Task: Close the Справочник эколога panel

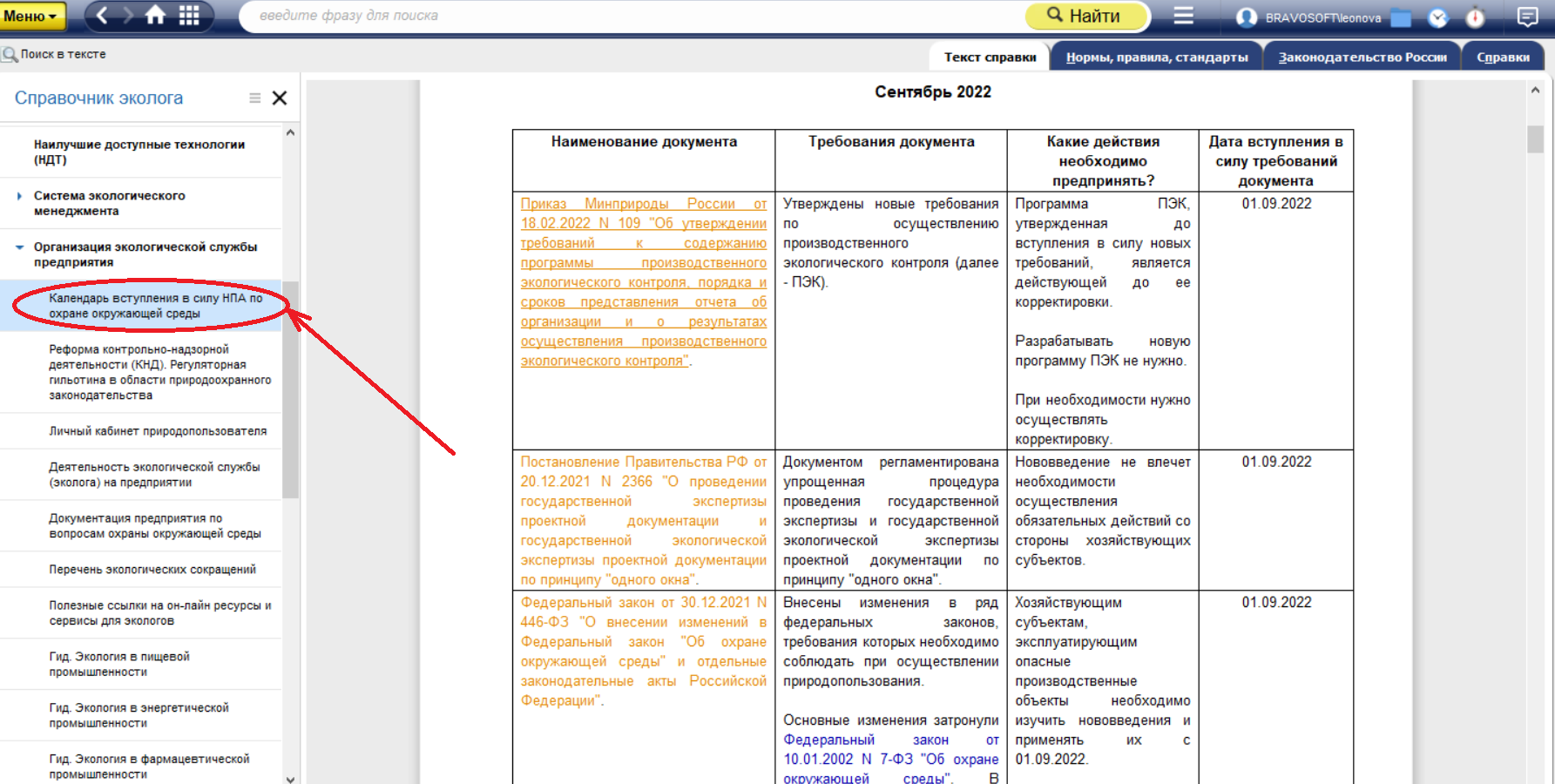Action: pos(280,98)
